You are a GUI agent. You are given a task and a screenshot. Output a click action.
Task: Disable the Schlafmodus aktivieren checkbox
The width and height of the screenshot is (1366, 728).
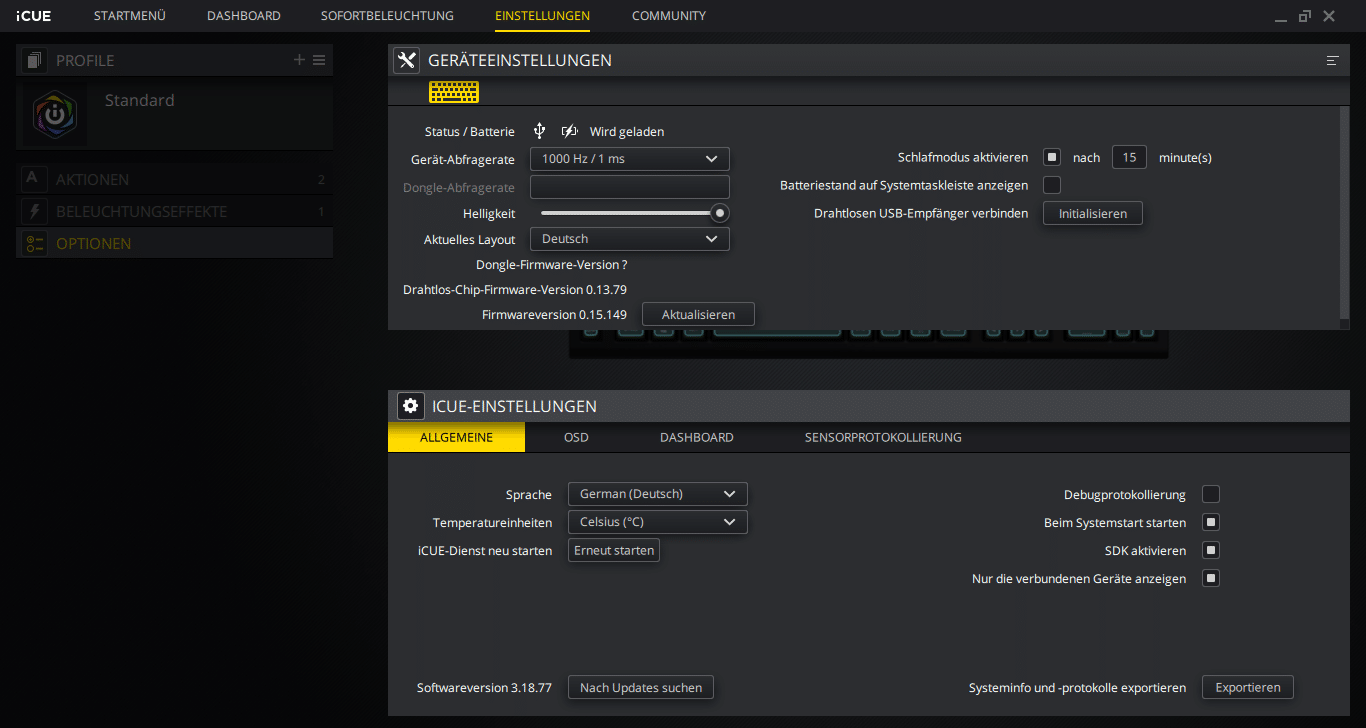pyautogui.click(x=1052, y=157)
